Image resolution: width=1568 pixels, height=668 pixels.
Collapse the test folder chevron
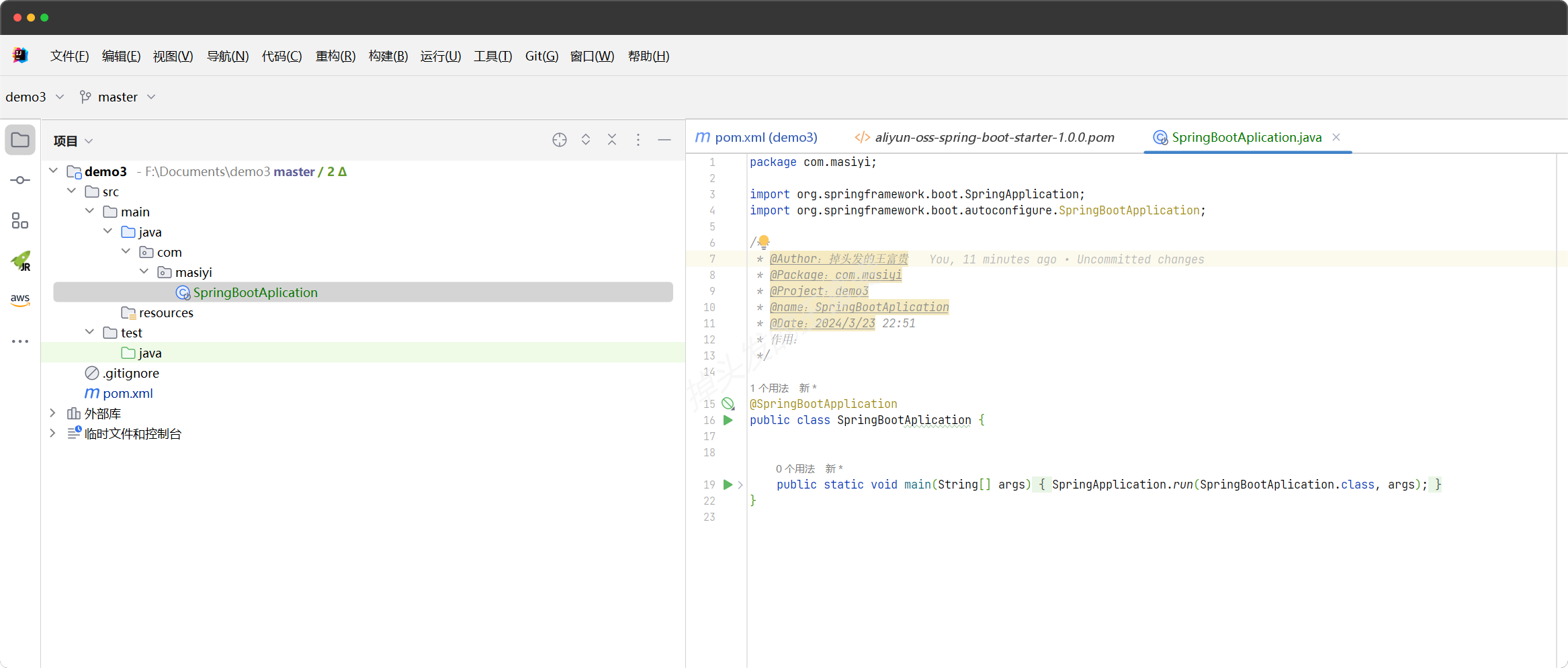tap(90, 332)
